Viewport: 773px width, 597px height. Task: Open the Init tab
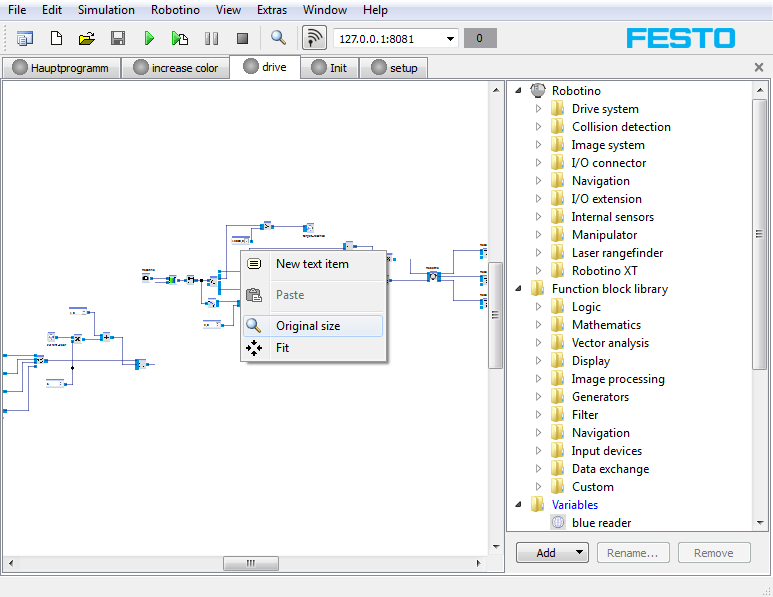coord(329,68)
